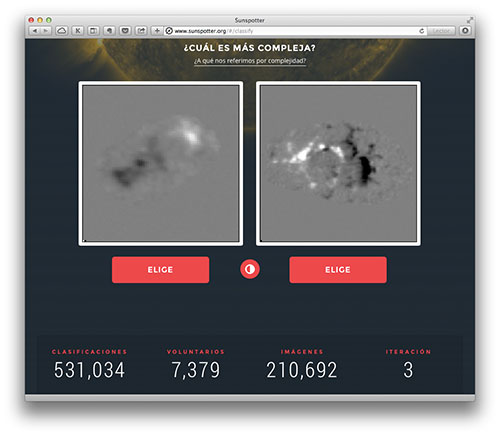Minimize the window with yellow button
The height and width of the screenshot is (436, 500).
point(40,20)
